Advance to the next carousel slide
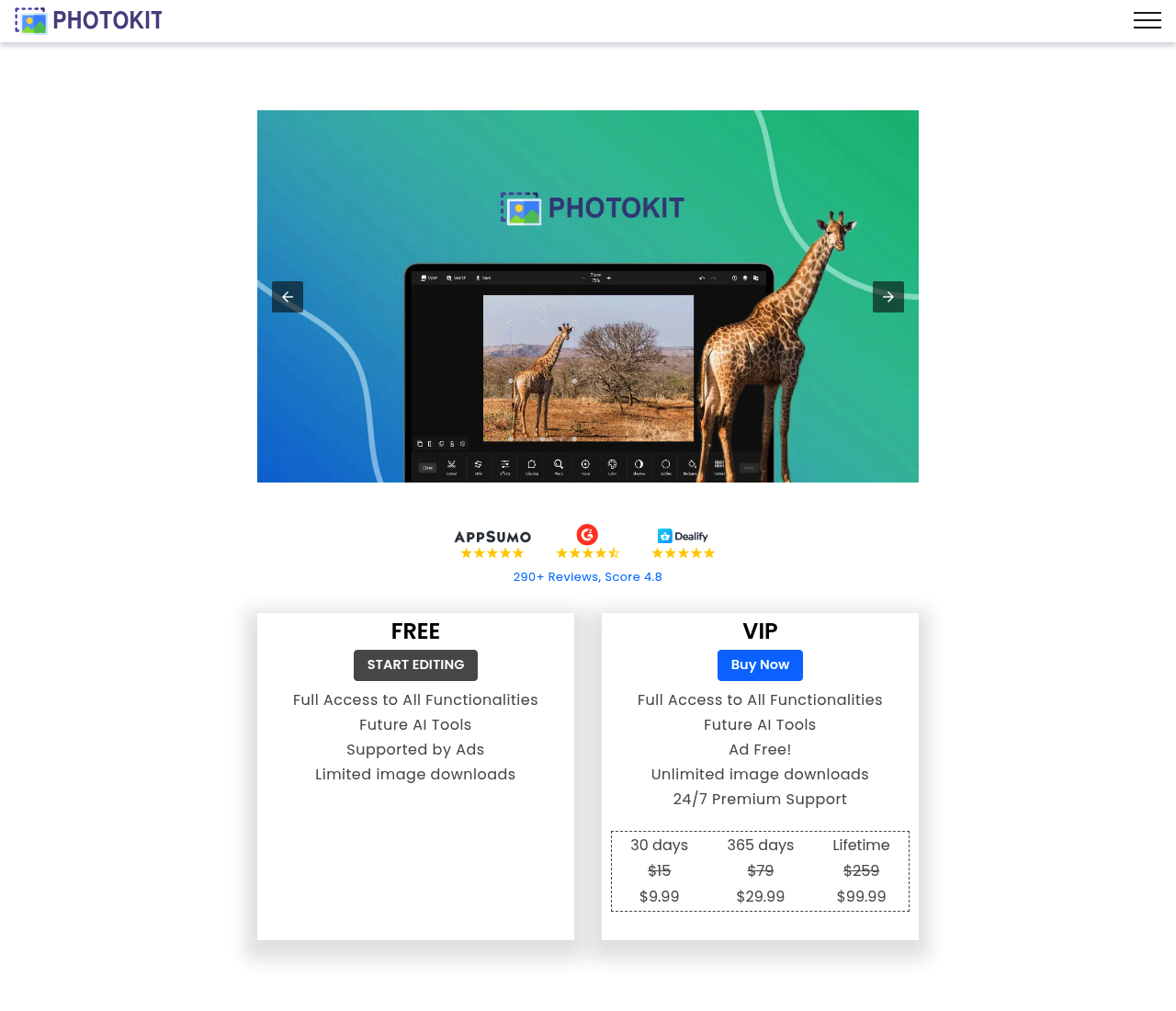The height and width of the screenshot is (1011, 1176). click(x=888, y=297)
